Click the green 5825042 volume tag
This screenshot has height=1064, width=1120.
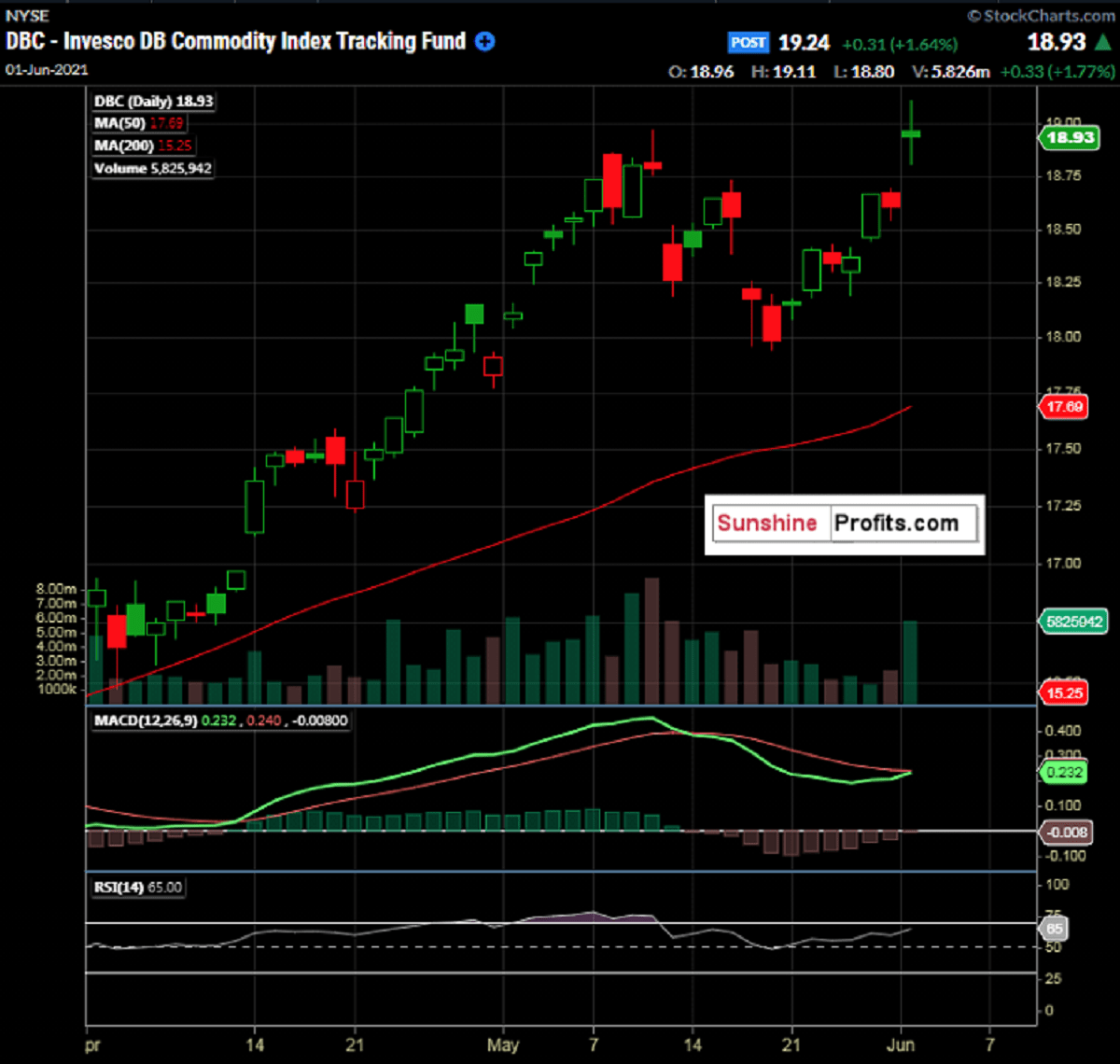tap(1071, 621)
